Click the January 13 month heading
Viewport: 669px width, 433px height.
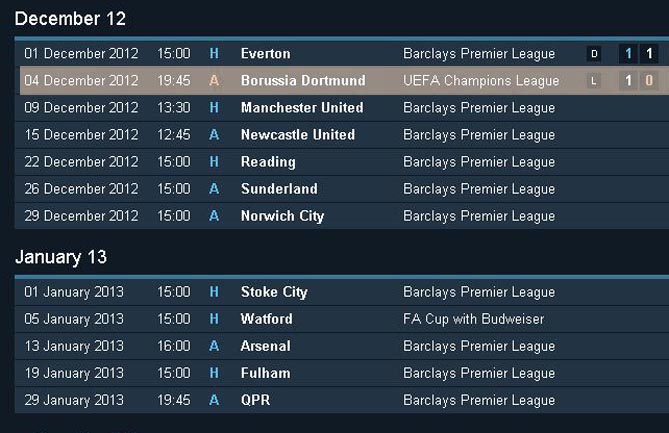pyautogui.click(x=61, y=257)
